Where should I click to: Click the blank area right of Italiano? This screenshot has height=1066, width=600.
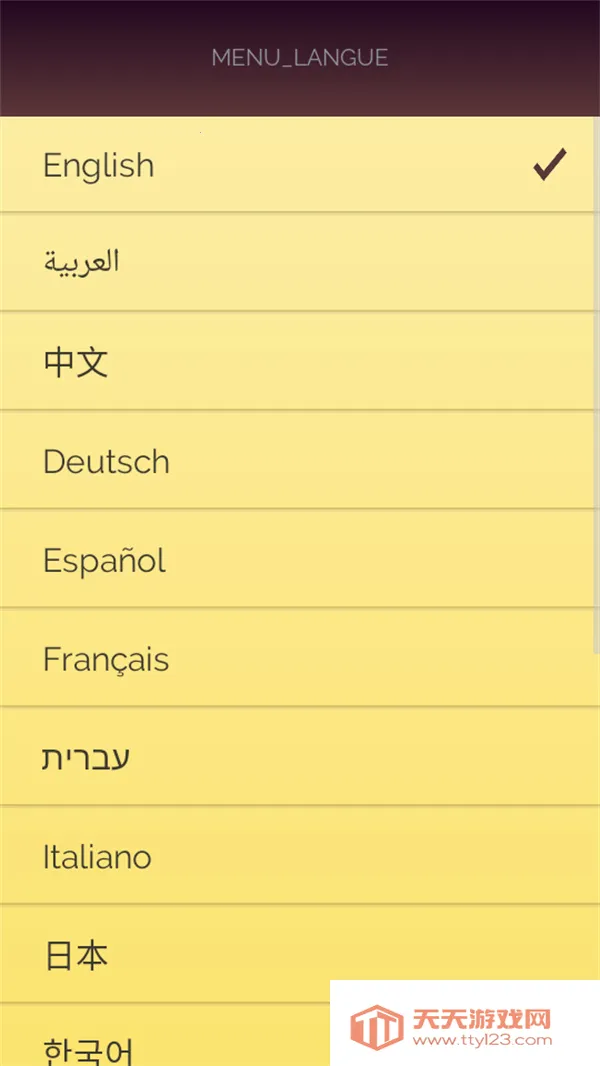pyautogui.click(x=380, y=857)
